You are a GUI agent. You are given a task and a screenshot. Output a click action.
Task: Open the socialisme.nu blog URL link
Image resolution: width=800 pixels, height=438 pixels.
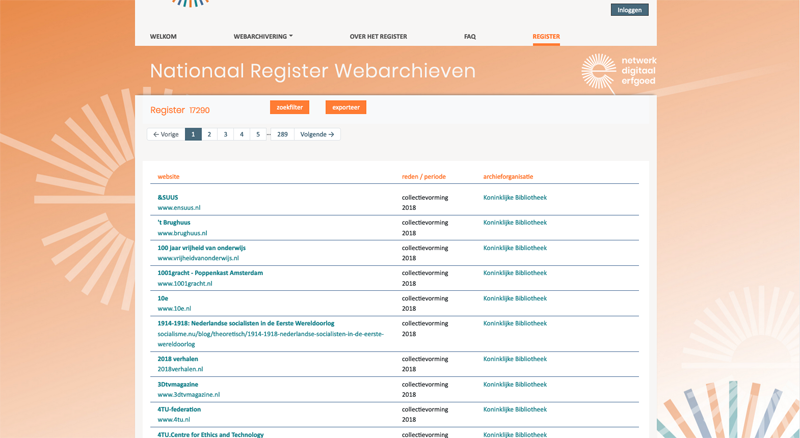point(270,339)
